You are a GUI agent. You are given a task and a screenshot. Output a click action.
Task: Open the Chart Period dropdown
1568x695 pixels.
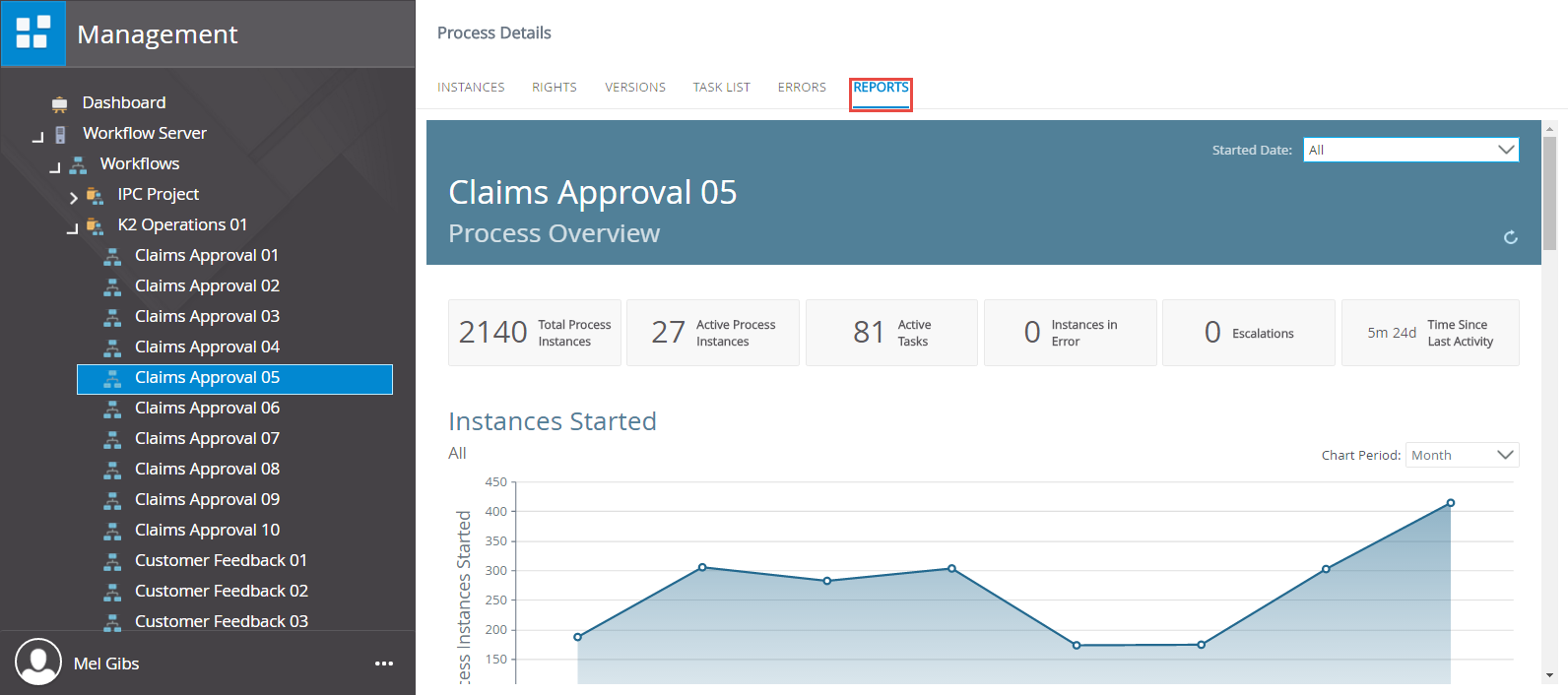click(1462, 455)
